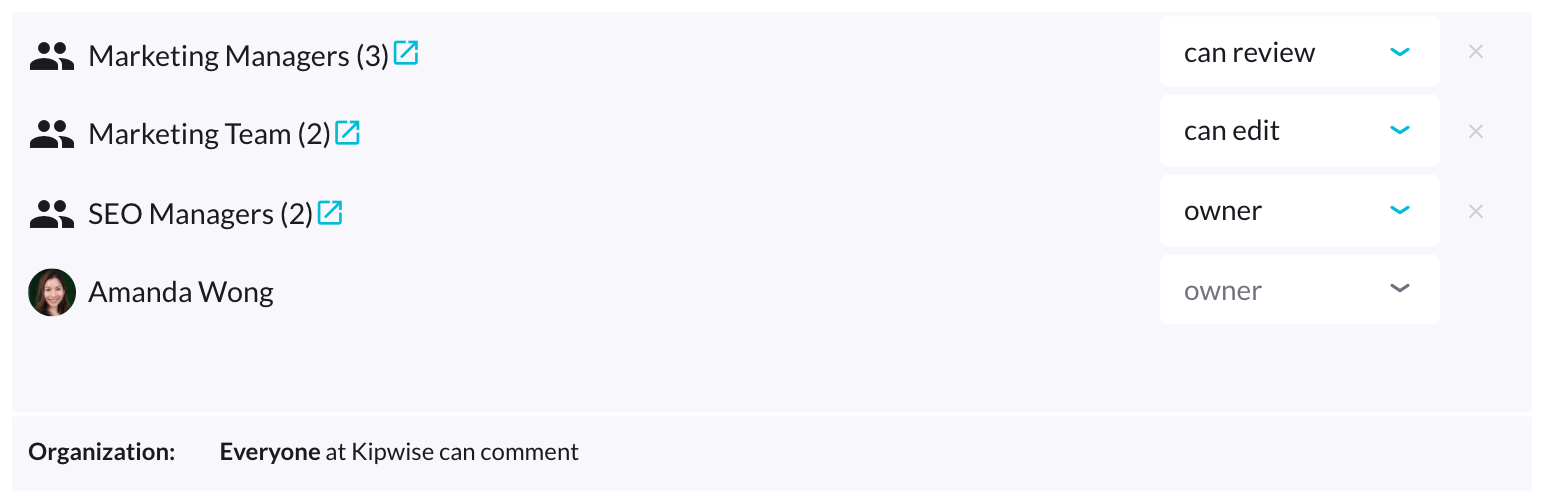Click the Organization label

[102, 452]
